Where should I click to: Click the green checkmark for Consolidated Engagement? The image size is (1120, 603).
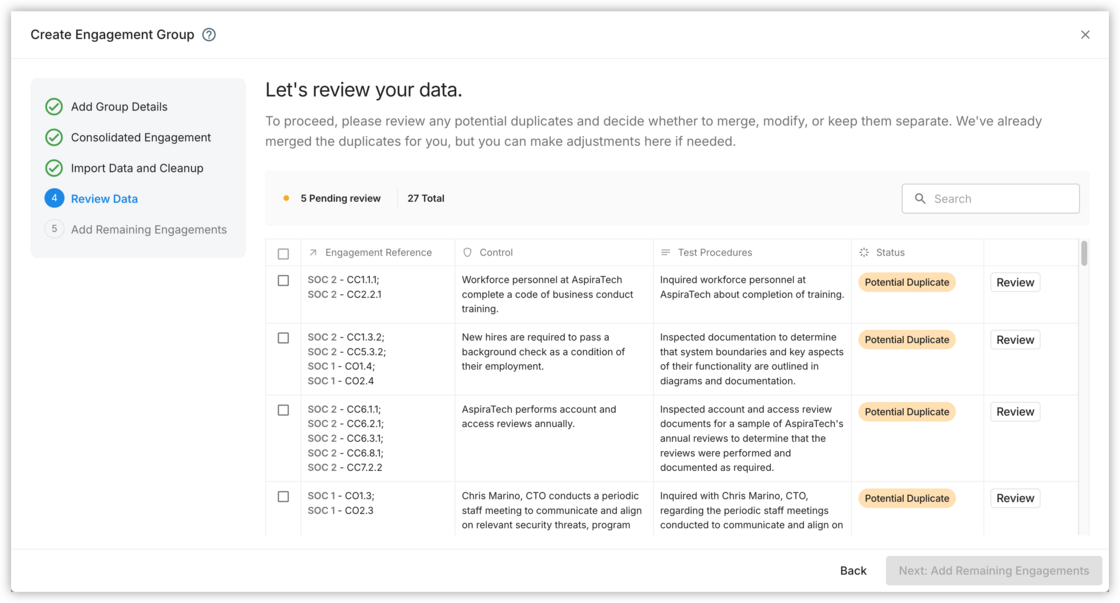(54, 137)
